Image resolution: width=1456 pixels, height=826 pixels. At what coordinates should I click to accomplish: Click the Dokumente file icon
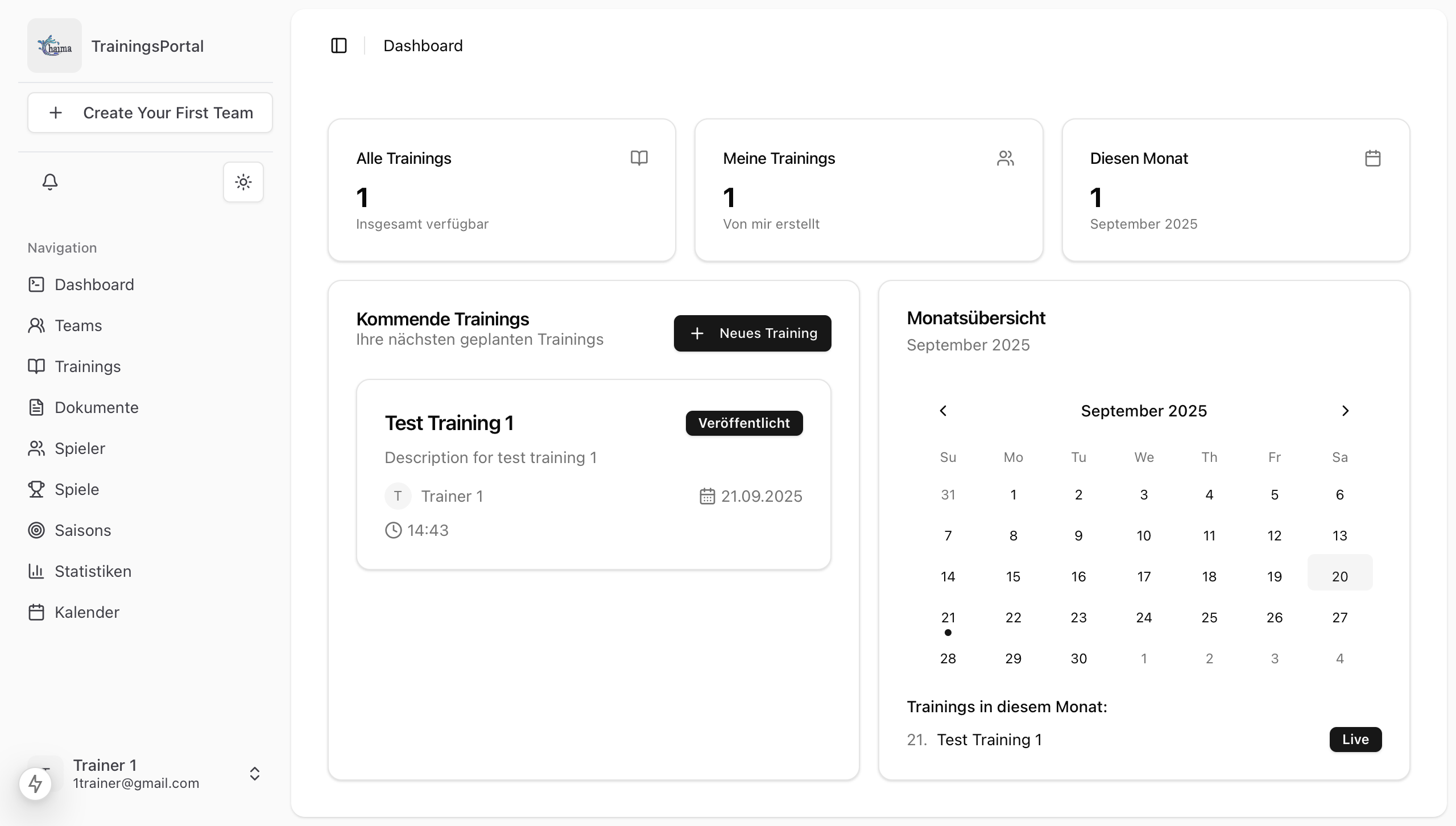36,407
